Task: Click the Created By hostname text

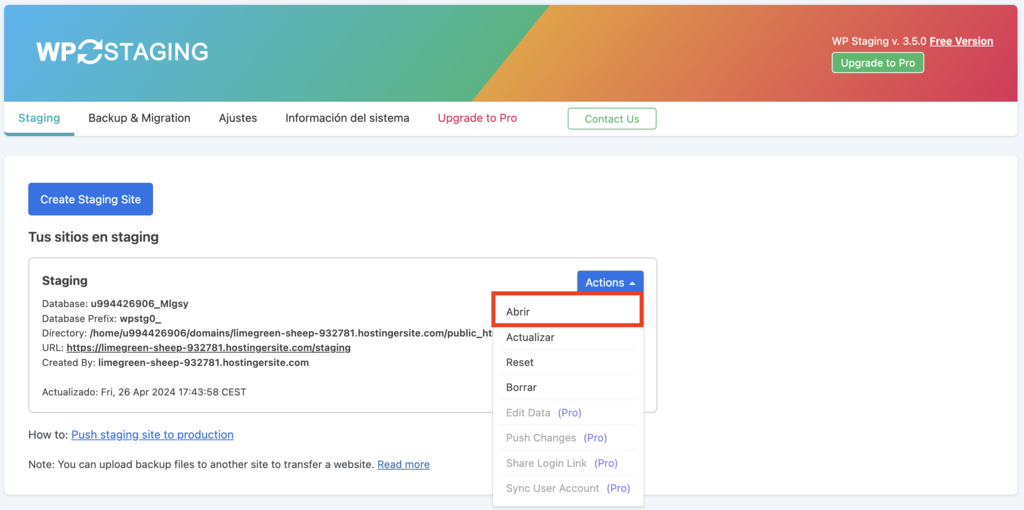Action: (x=203, y=362)
